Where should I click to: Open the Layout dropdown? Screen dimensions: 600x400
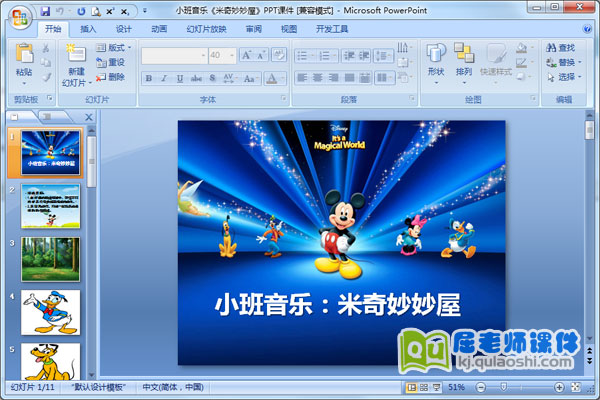[113, 48]
